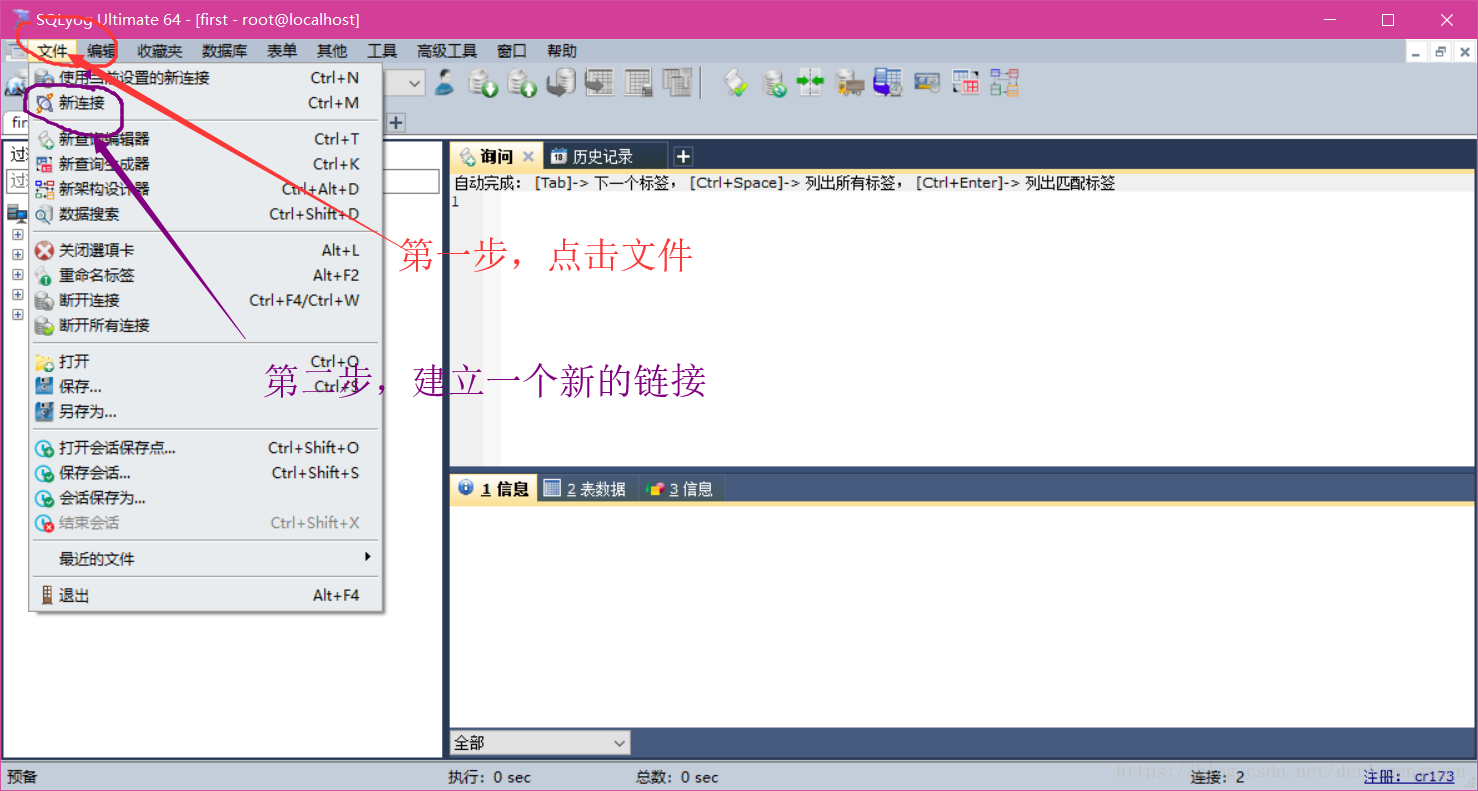This screenshot has width=1478, height=791.
Task: Choose 退出 to exit SQLyog
Action: click(x=206, y=595)
